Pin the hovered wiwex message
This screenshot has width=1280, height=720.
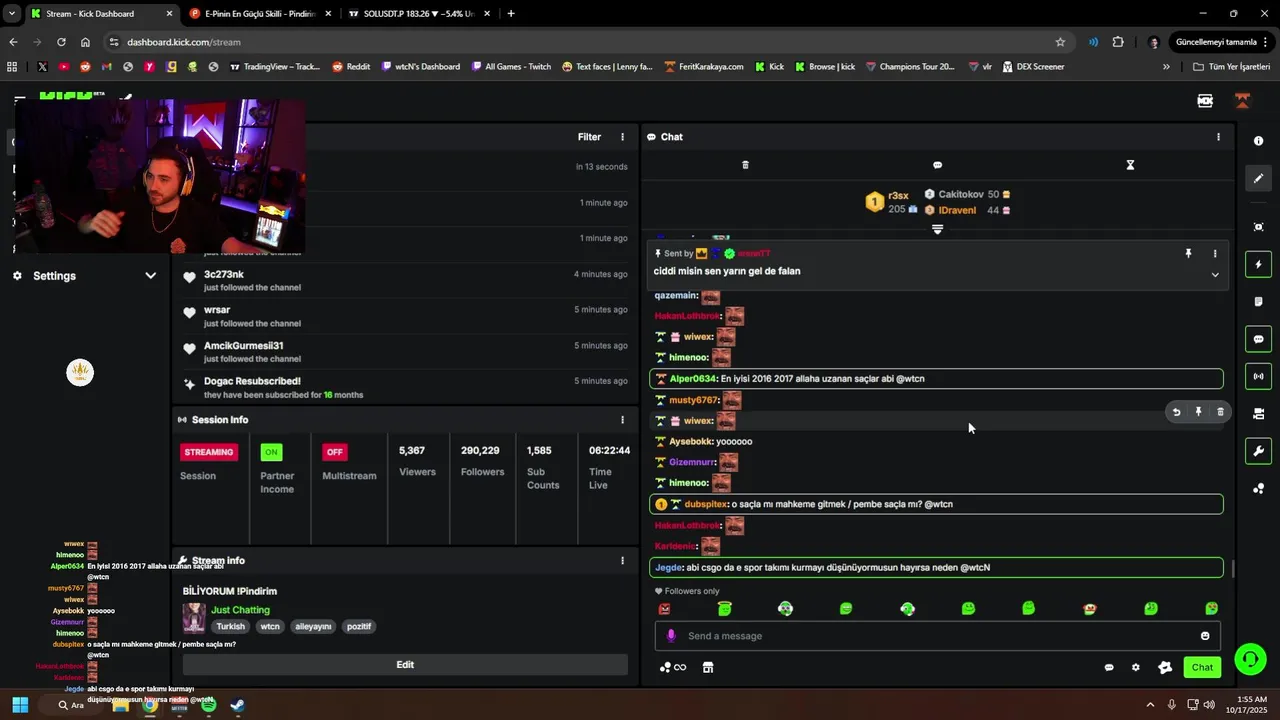[1198, 412]
